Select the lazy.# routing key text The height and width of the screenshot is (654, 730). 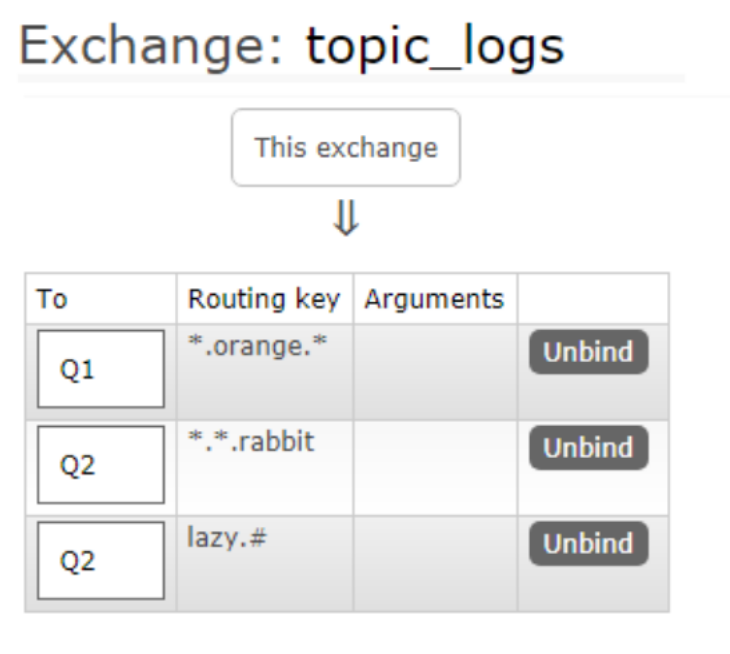227,538
